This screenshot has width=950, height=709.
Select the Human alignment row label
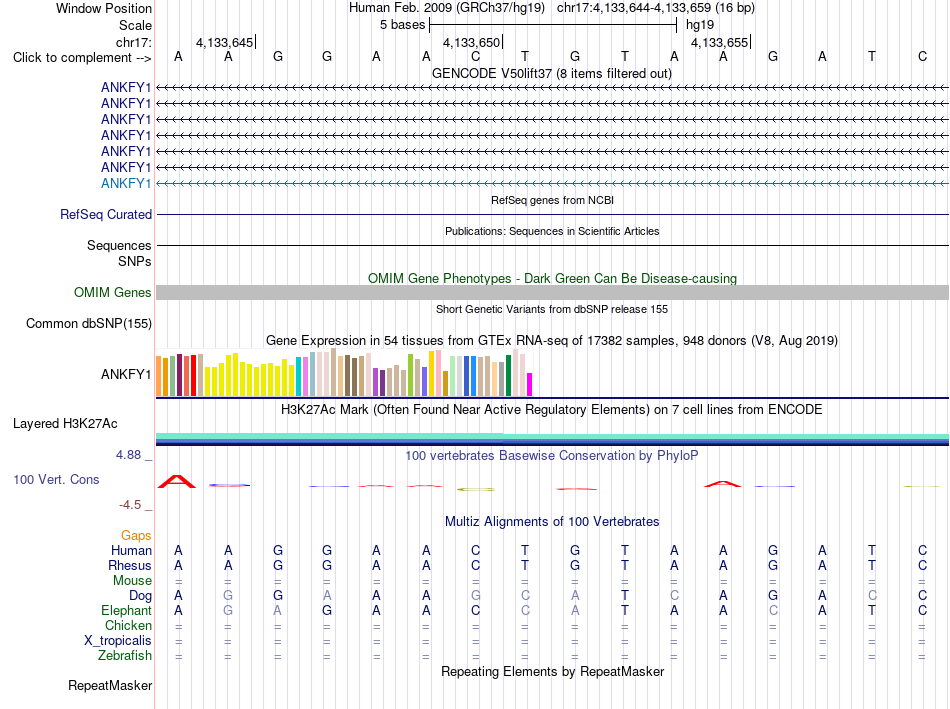131,550
